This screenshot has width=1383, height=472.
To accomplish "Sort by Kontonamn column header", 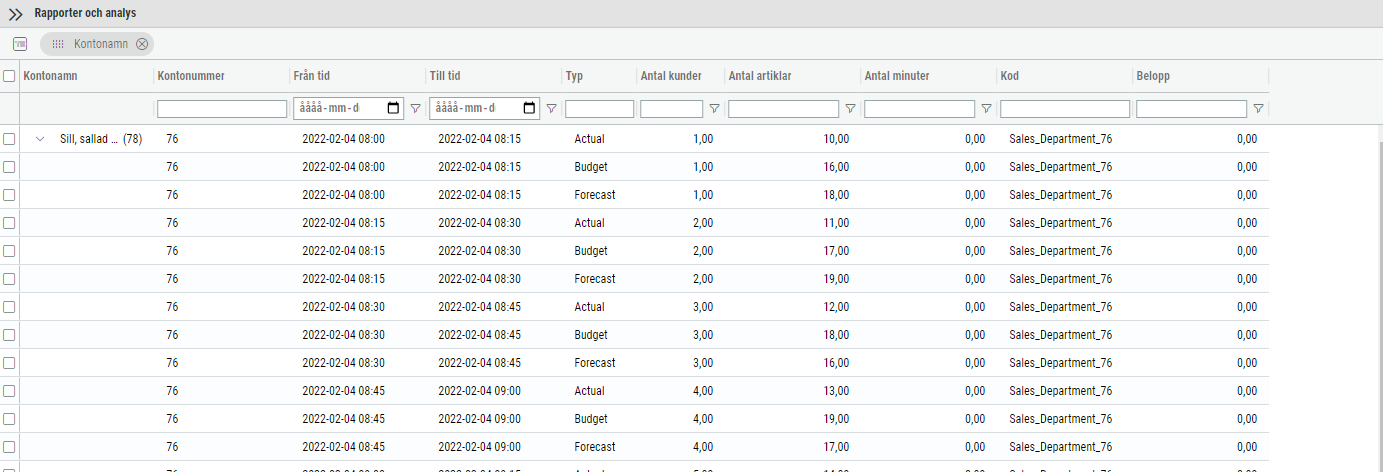I will [x=50, y=76].
